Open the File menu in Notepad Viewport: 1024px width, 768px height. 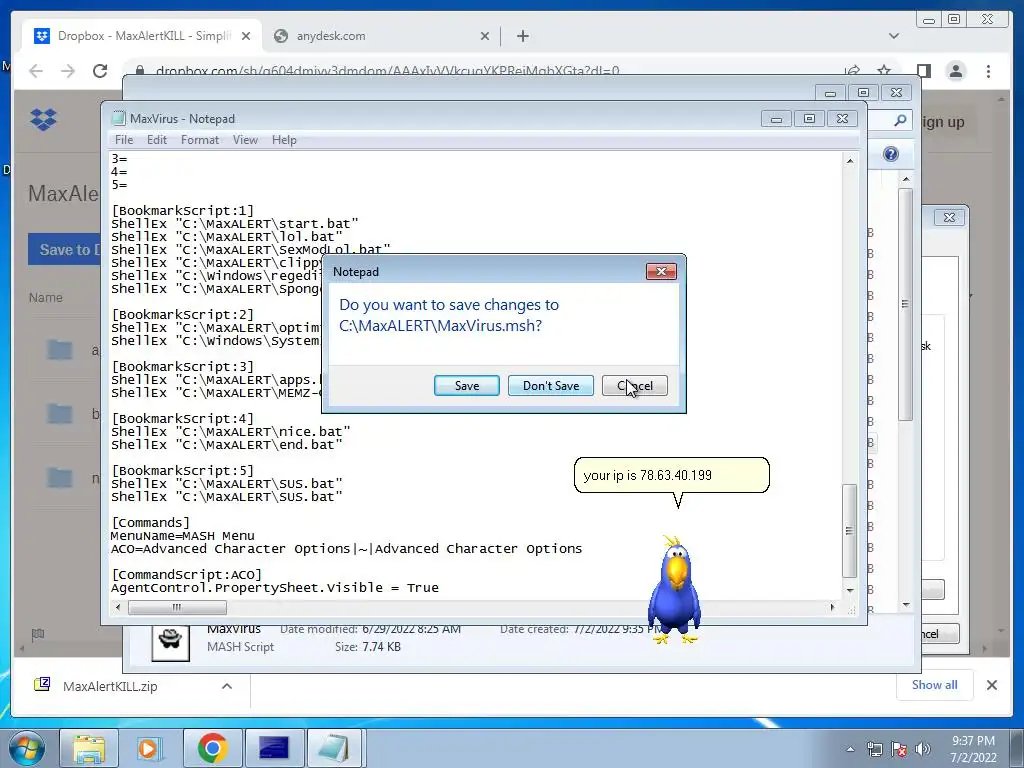tap(123, 140)
